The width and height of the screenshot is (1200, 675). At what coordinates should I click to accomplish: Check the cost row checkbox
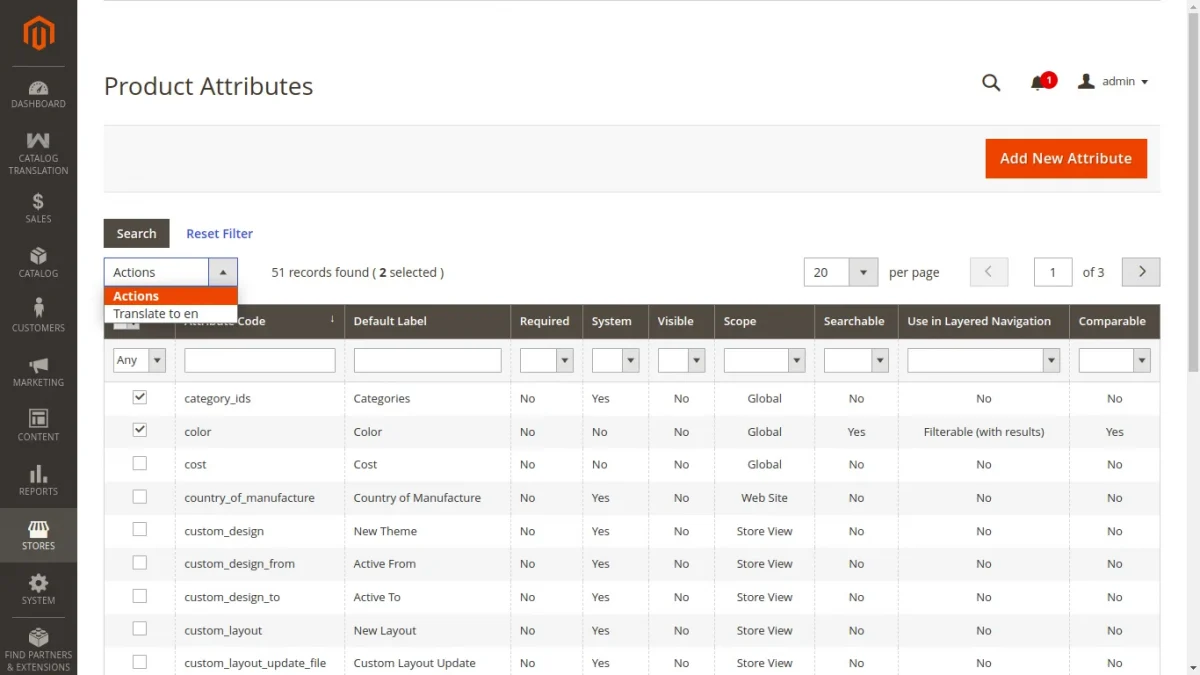coord(139,464)
